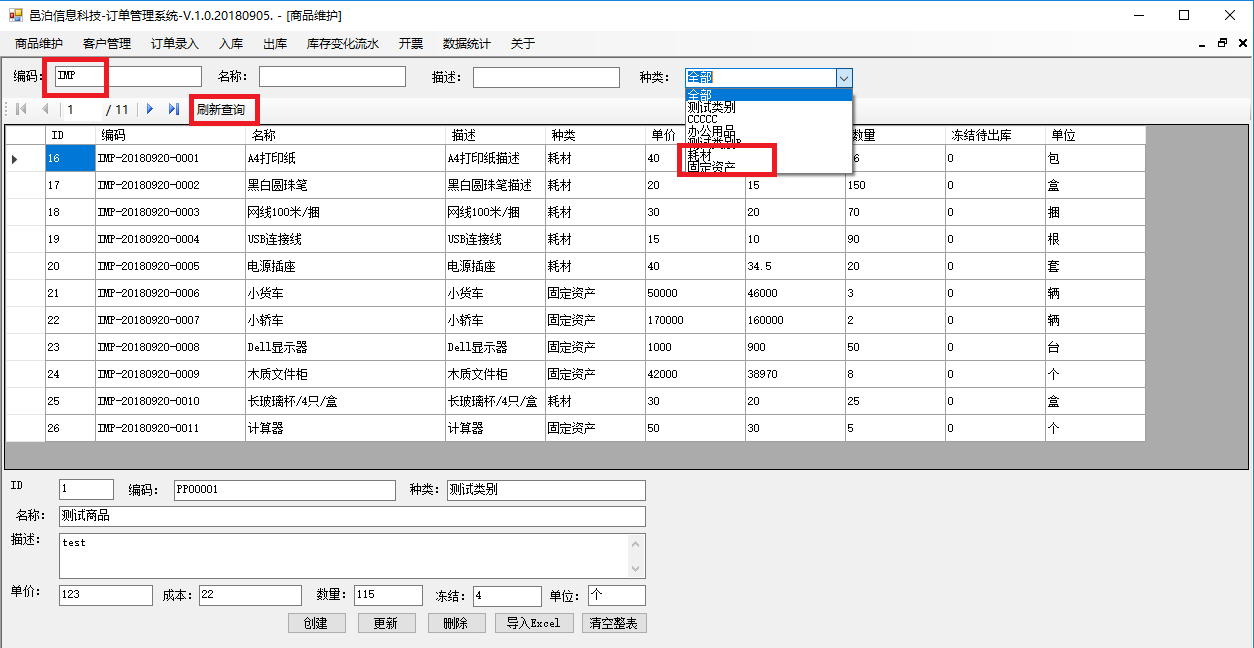Open the 商品维护 menu

tap(39, 44)
